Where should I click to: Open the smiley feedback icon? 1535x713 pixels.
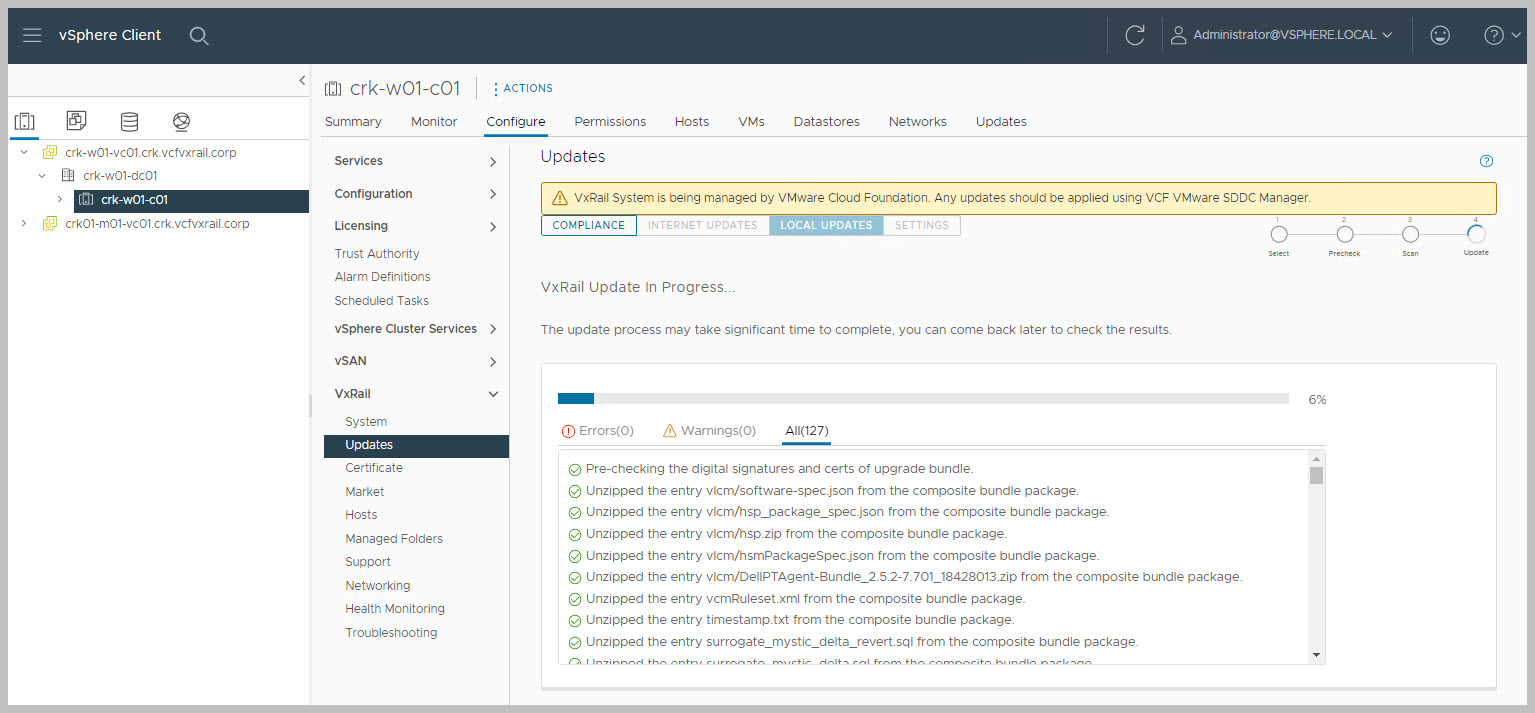[x=1439, y=36]
